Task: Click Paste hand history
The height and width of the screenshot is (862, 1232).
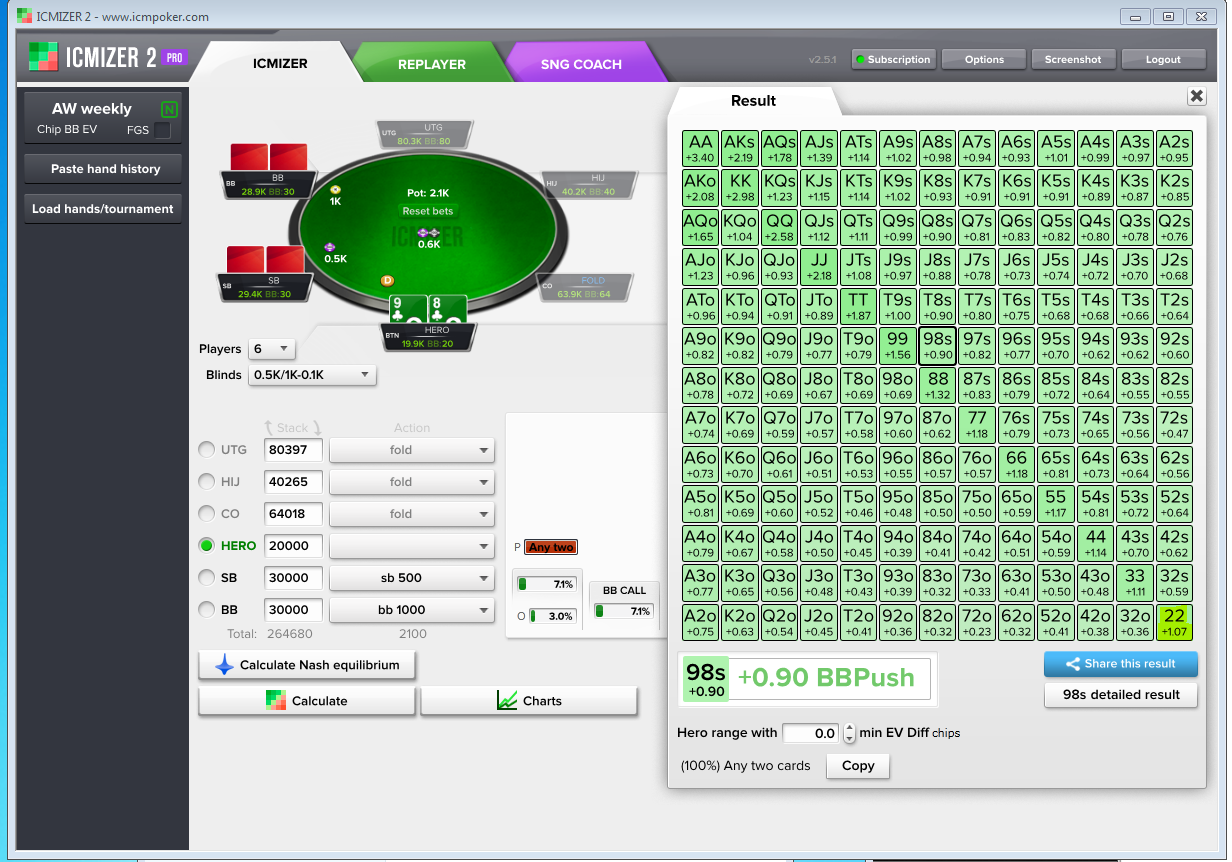Action: (x=105, y=169)
